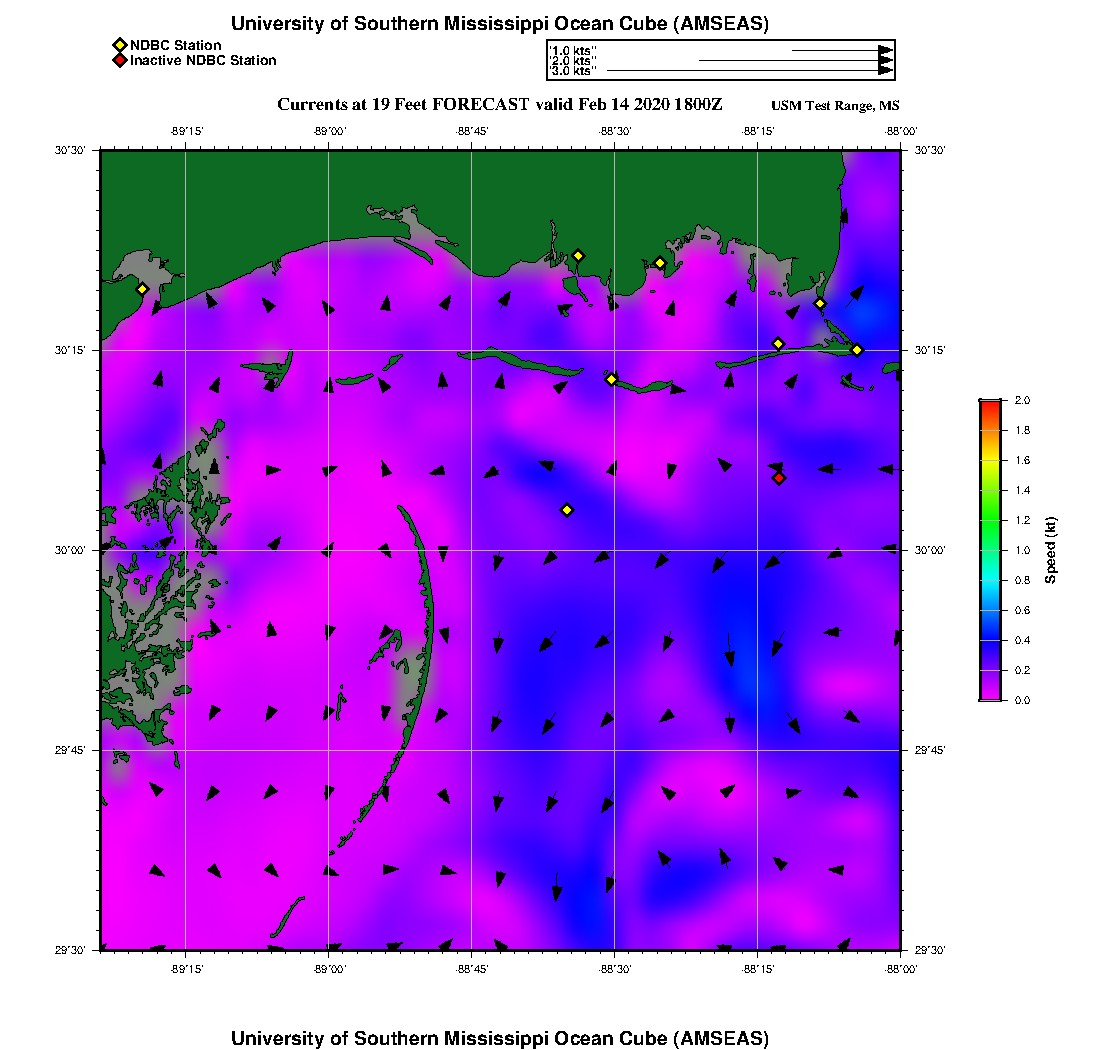Click yellow station marker in open water near 30°00'

pos(567,510)
